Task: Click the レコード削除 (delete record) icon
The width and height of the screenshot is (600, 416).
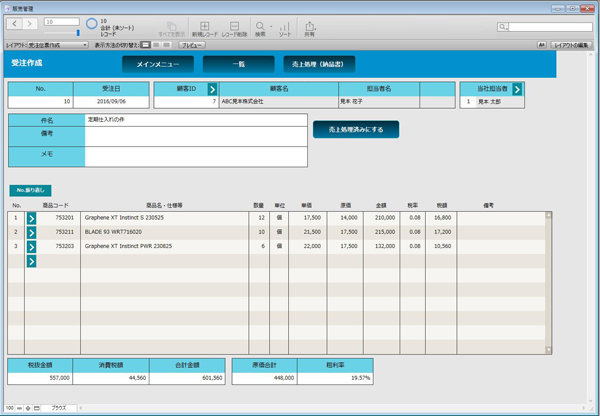Action: [x=234, y=26]
